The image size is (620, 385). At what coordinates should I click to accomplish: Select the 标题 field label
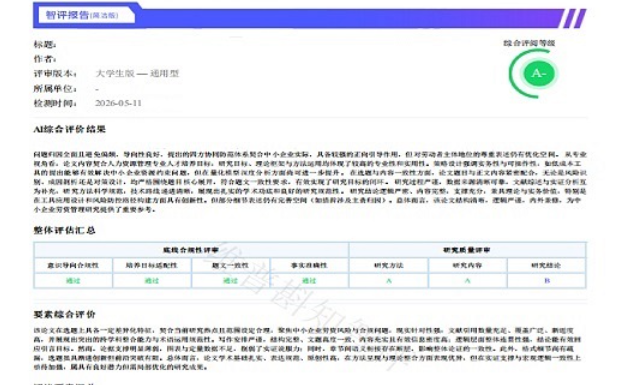click(x=45, y=44)
